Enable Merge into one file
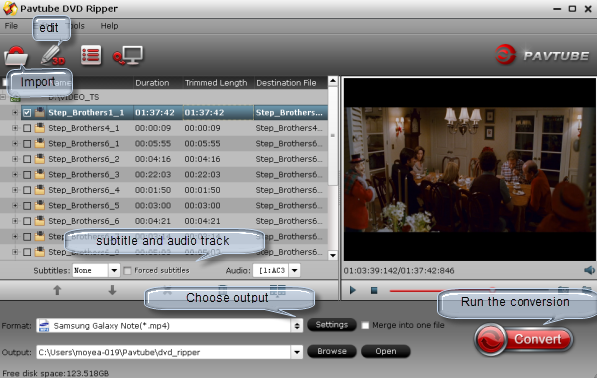The height and width of the screenshot is (378, 597). 365,325
